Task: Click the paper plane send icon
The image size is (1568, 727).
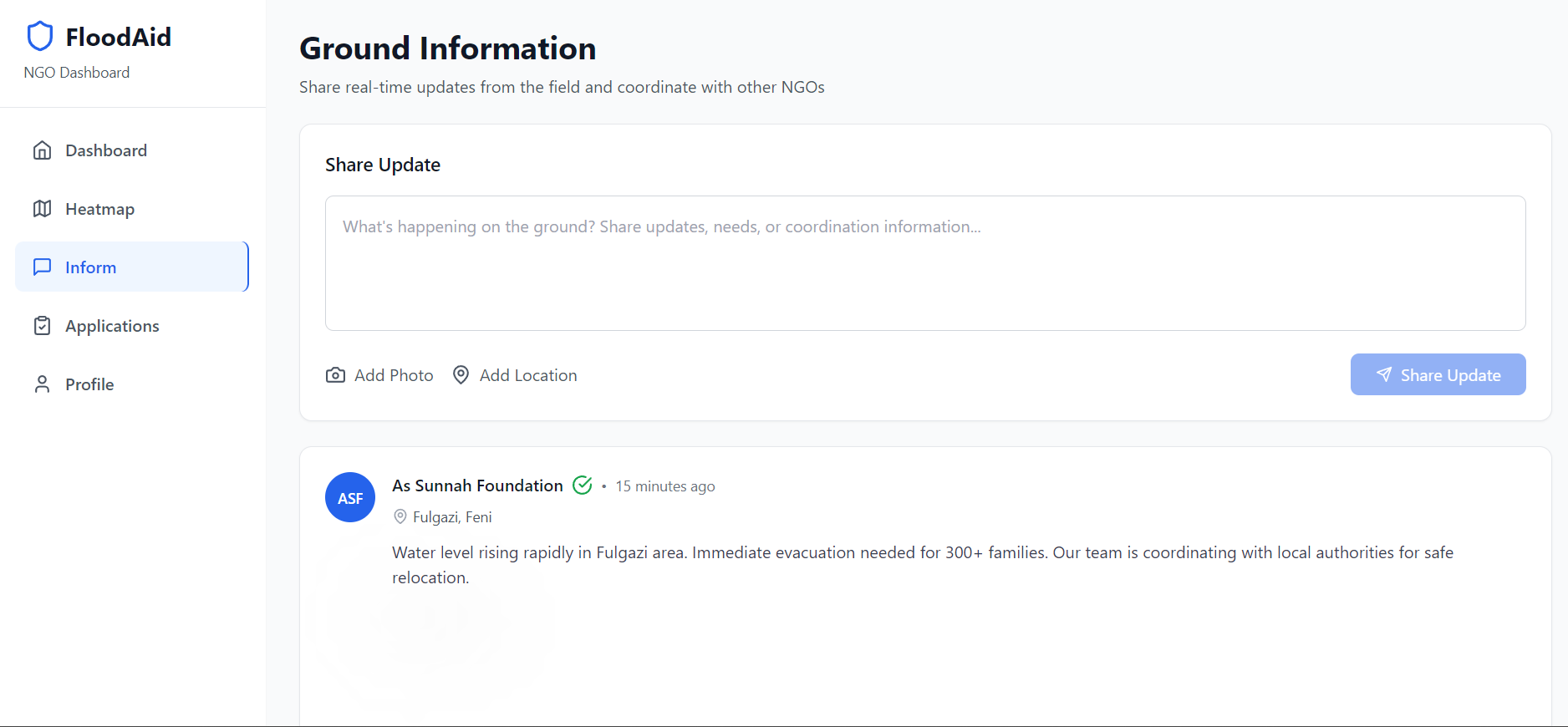Action: [x=1384, y=374]
